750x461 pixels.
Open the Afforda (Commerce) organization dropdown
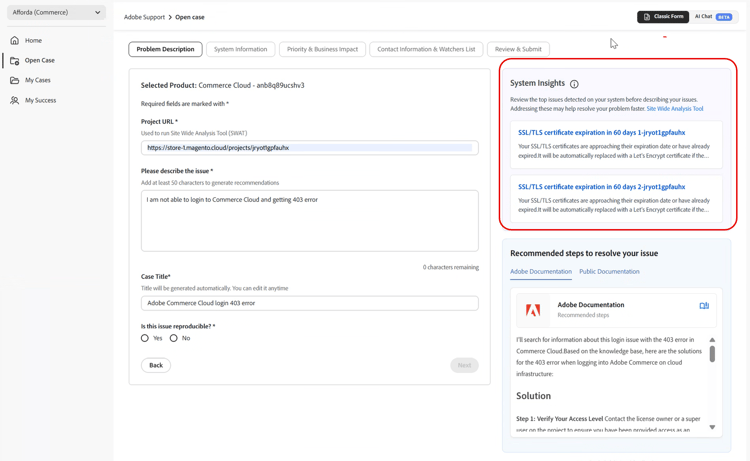[56, 12]
